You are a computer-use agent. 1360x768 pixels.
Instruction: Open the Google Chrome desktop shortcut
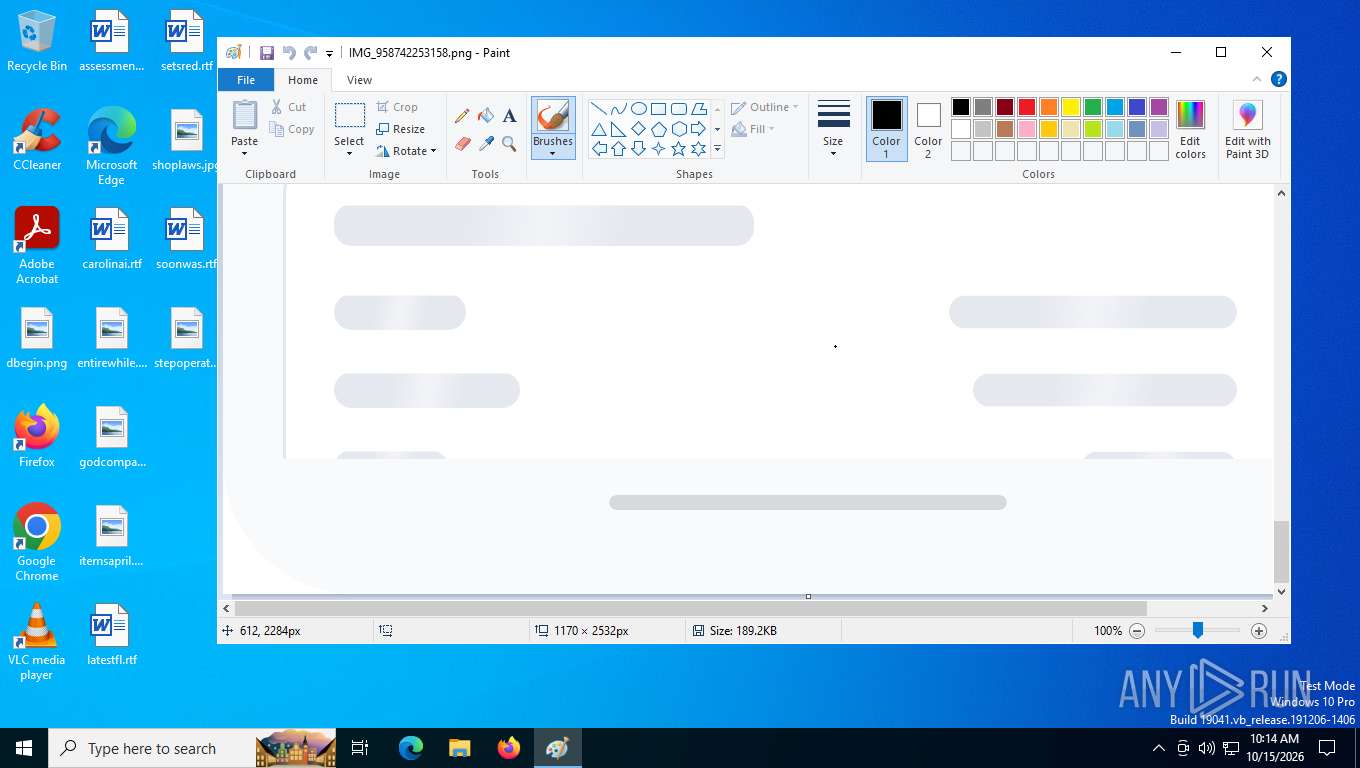point(37,542)
